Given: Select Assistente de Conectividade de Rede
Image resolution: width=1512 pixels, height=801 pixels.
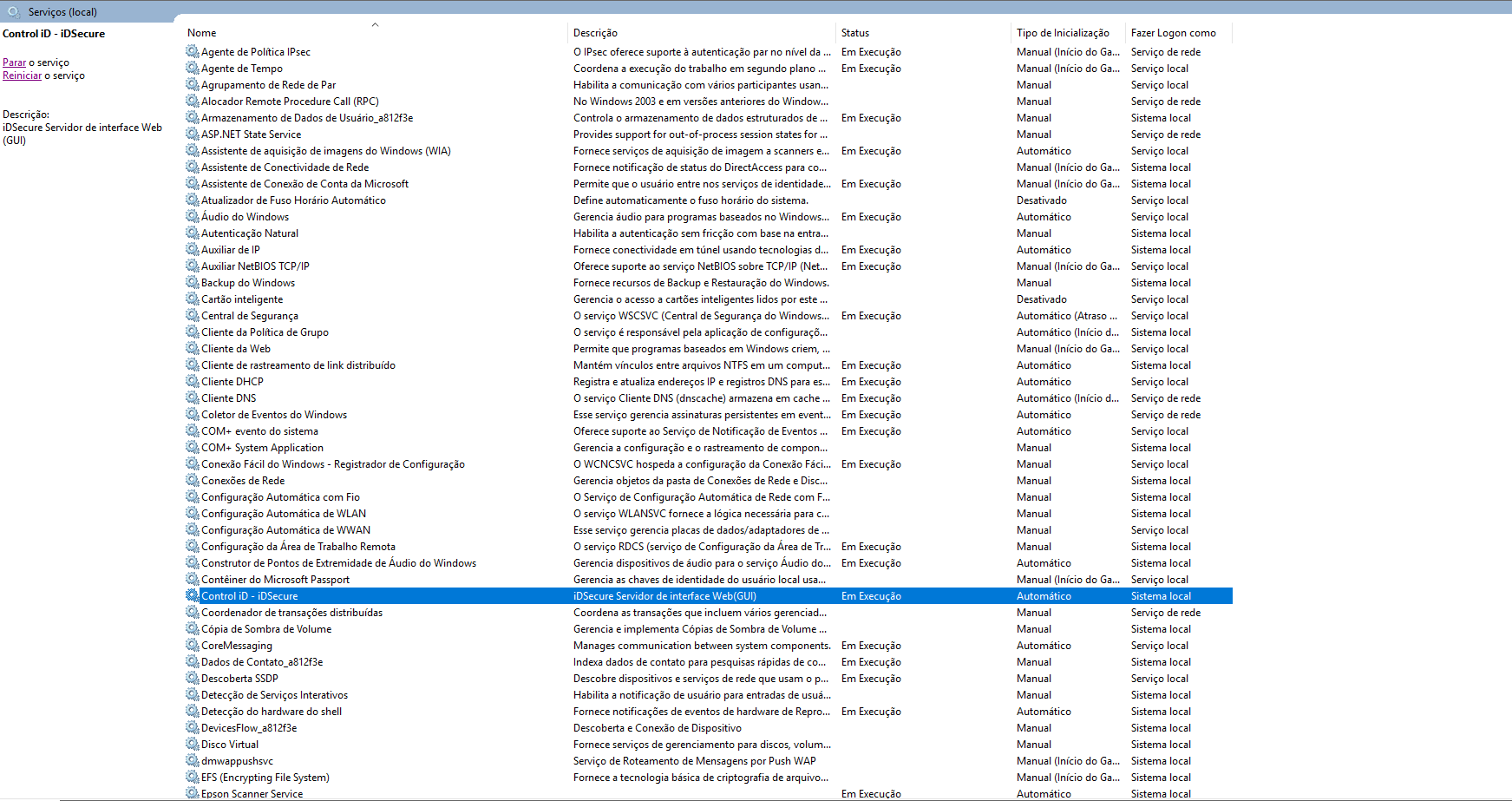Looking at the screenshot, I should (285, 167).
